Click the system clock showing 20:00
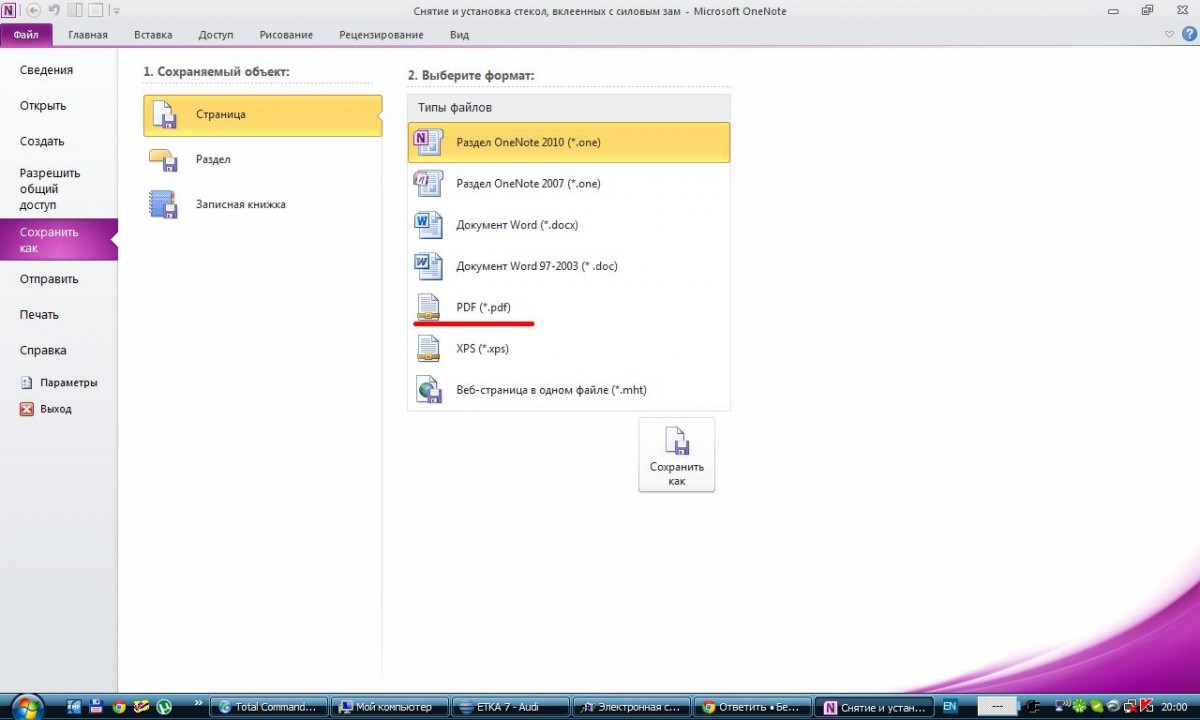The height and width of the screenshot is (720, 1200). pos(1175,706)
